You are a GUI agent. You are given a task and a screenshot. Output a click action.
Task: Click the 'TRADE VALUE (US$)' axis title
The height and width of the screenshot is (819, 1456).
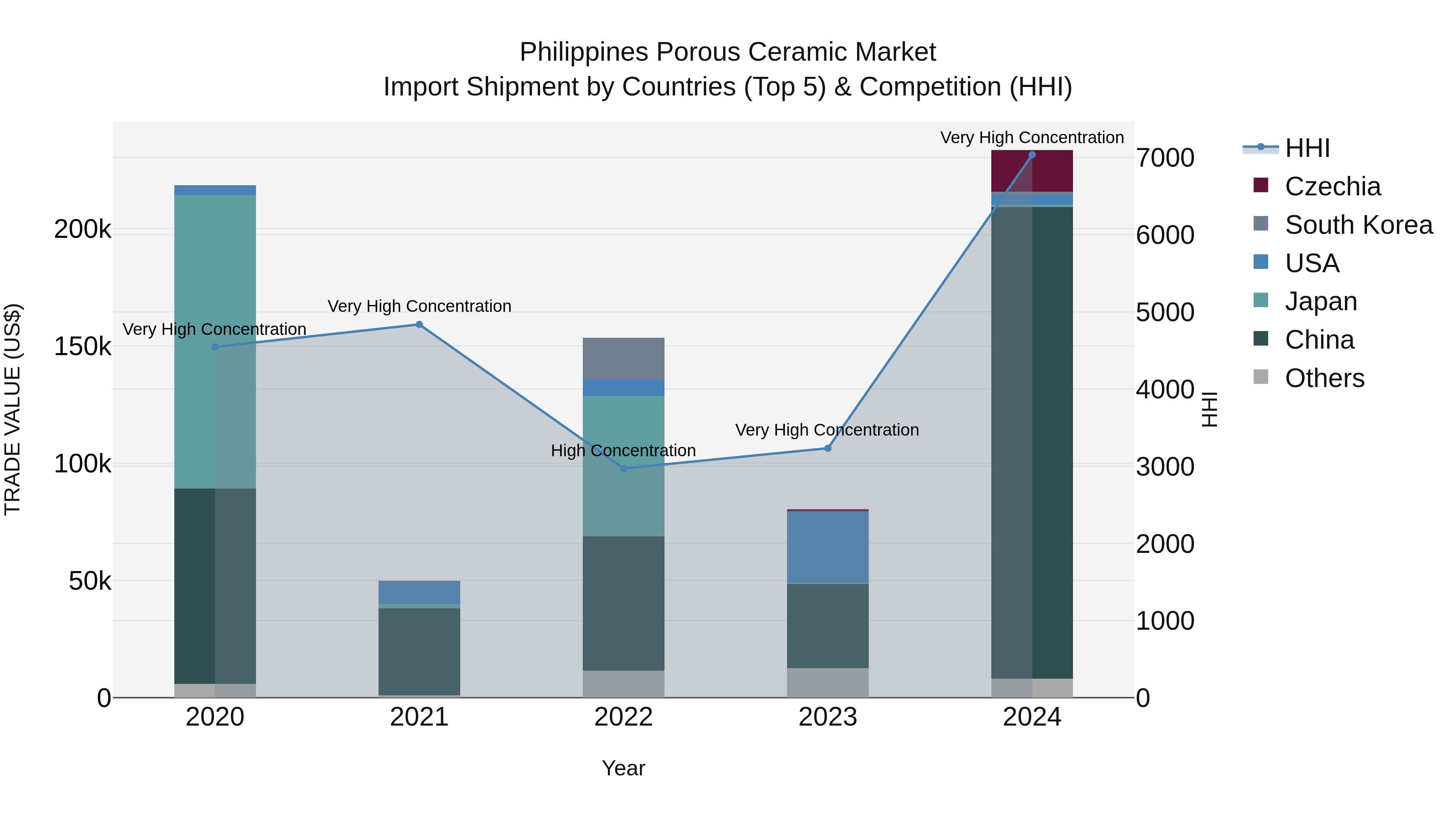tap(13, 409)
